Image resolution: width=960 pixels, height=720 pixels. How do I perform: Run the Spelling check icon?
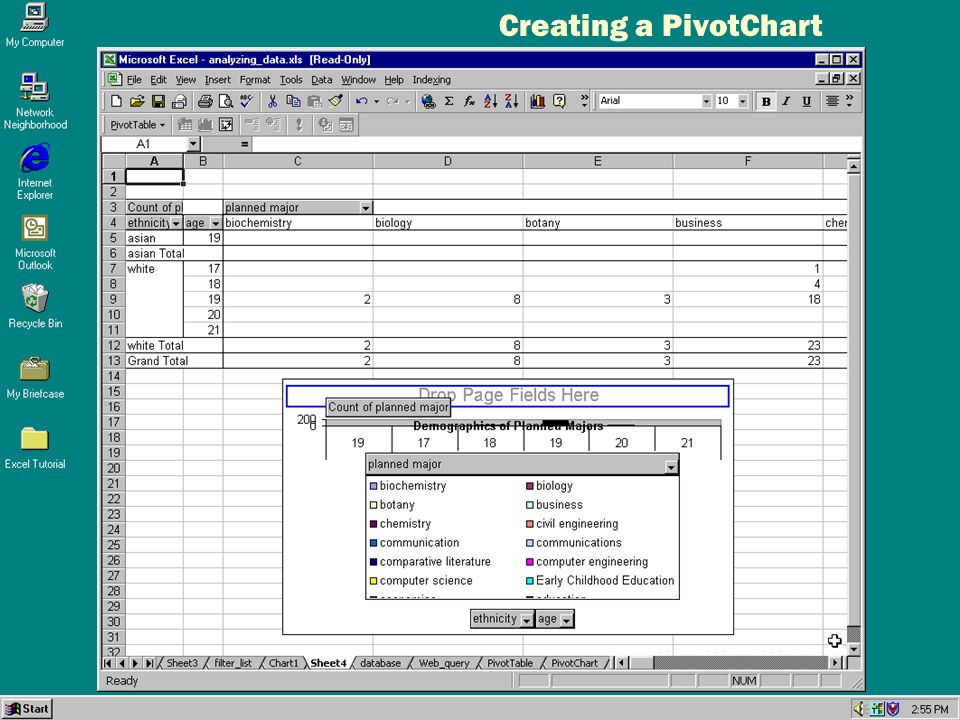pos(246,102)
